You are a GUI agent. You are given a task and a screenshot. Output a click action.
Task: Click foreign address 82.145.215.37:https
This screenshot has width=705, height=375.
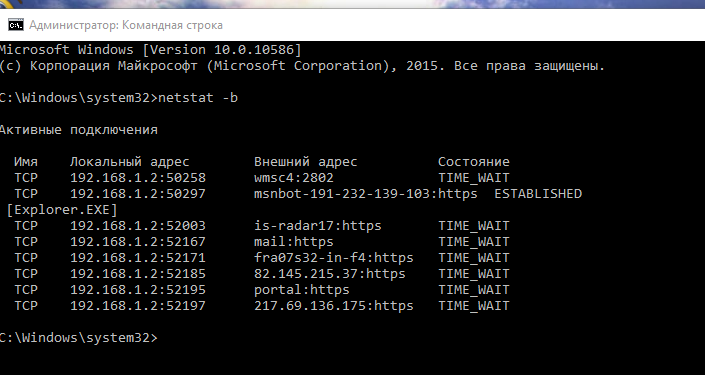(330, 274)
